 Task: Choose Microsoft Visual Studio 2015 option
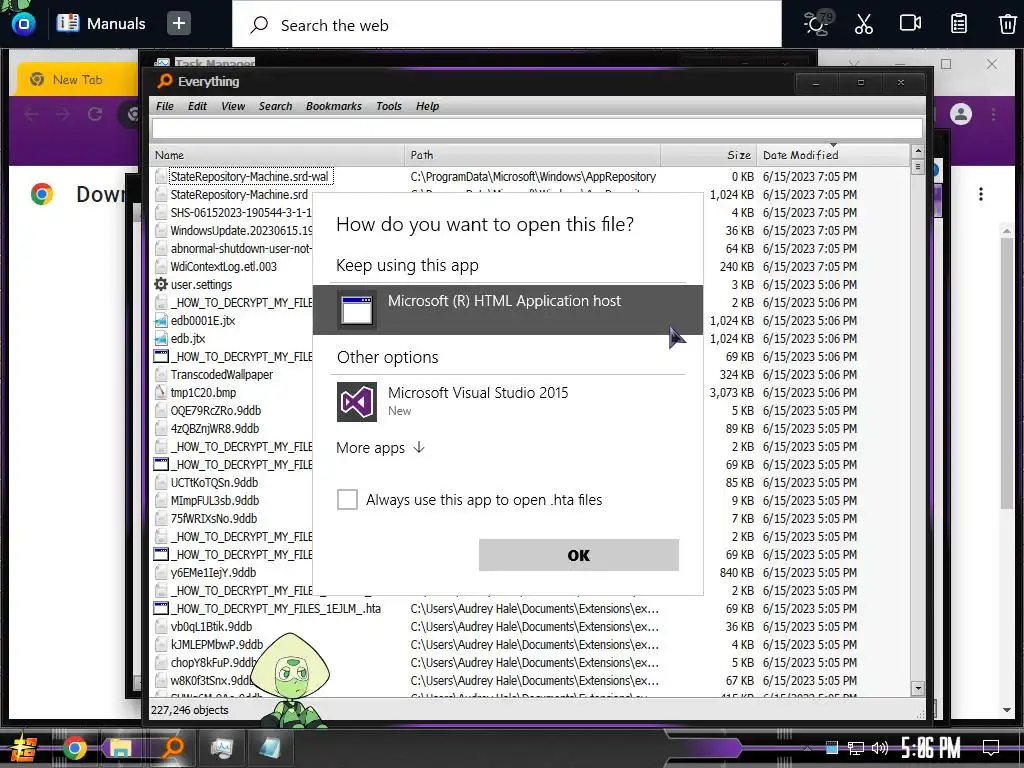507,401
